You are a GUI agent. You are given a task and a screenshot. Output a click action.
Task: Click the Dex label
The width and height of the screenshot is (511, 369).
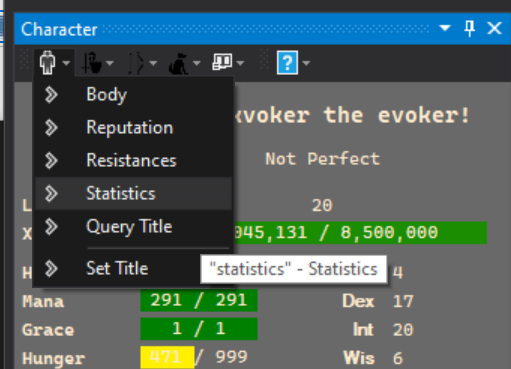(358, 301)
